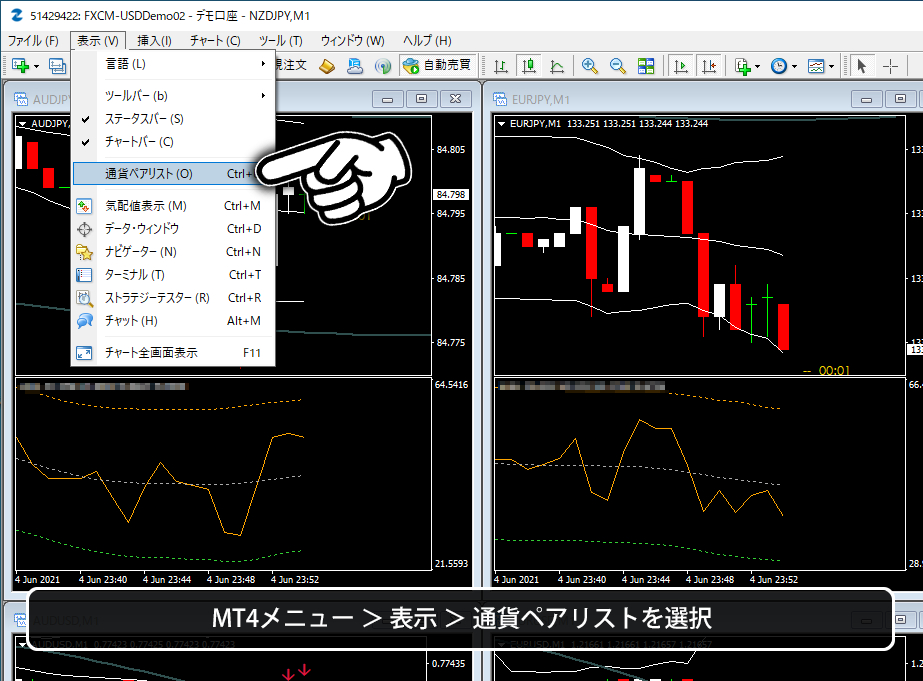The image size is (923, 681).
Task: Toggle the 自動売買 auto trading button
Action: 437,65
